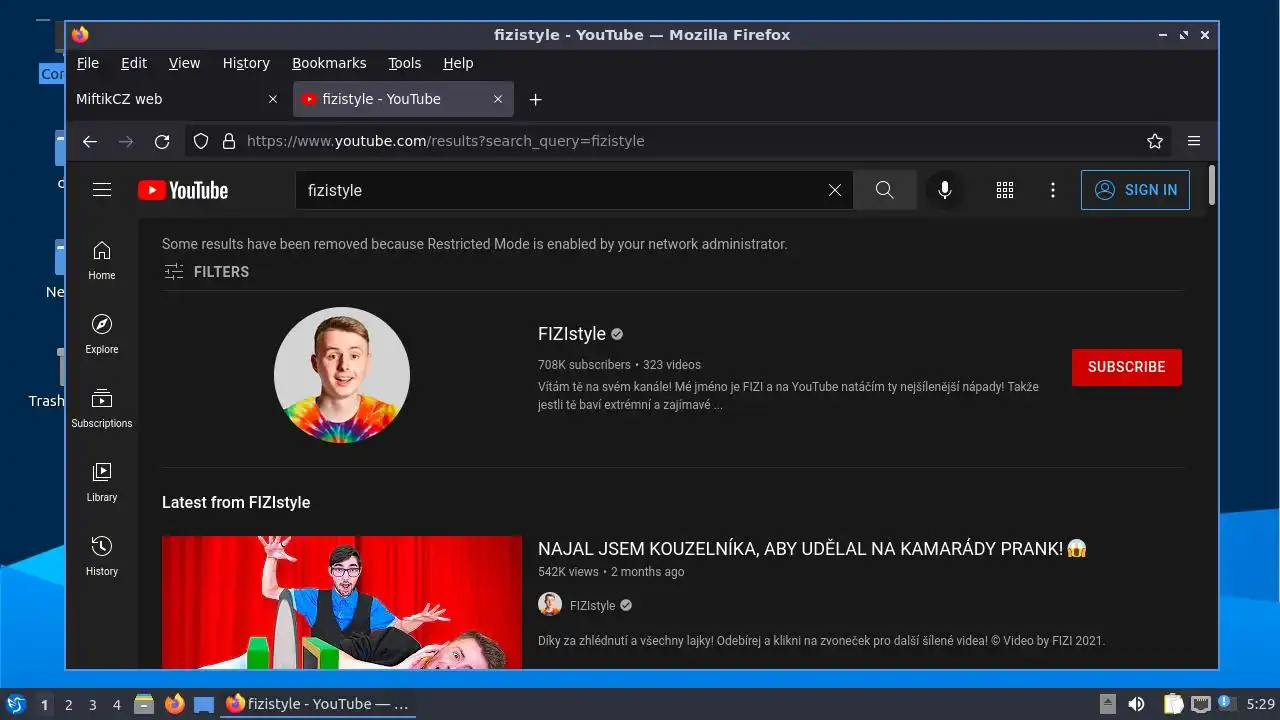This screenshot has height=720, width=1280.
Task: Open the magician prank video thumbnail
Action: pyautogui.click(x=342, y=603)
